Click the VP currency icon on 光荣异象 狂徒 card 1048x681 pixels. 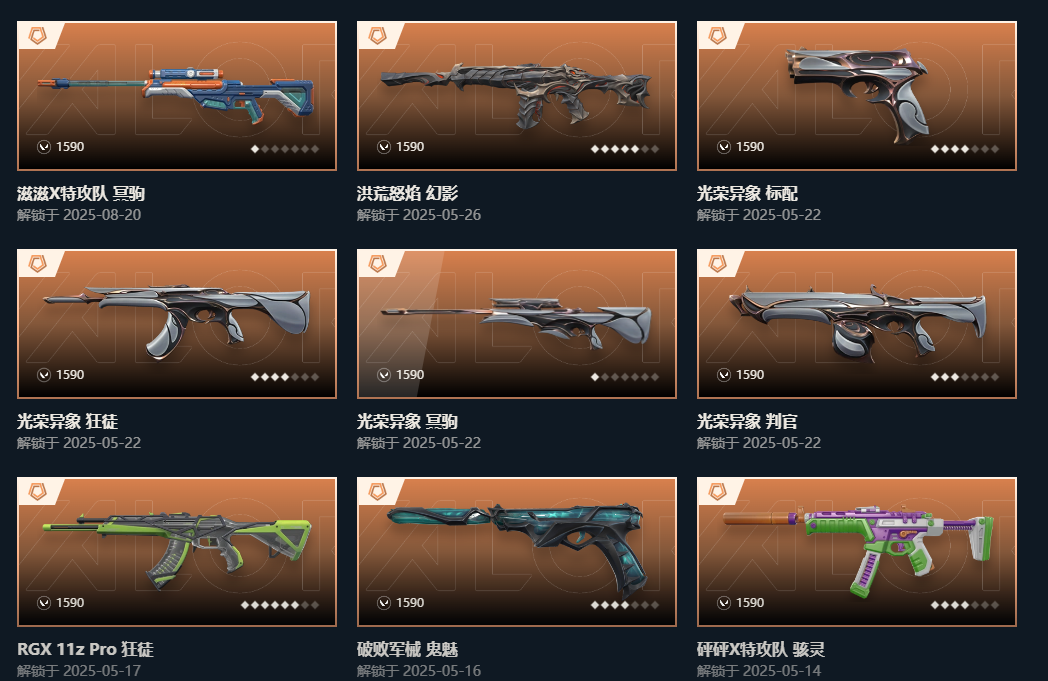coord(44,375)
